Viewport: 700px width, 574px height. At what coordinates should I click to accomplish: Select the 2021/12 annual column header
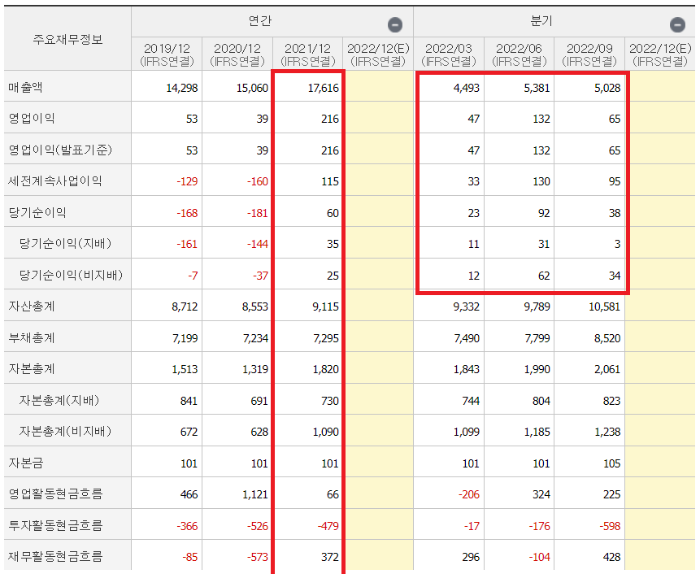(308, 54)
